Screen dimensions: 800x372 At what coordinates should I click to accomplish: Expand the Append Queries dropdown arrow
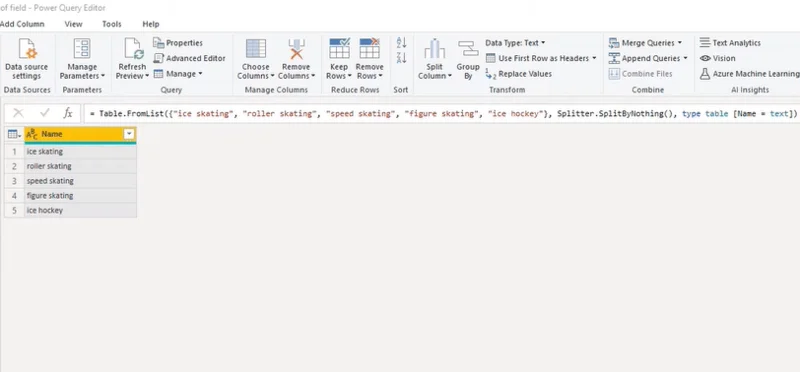685,58
